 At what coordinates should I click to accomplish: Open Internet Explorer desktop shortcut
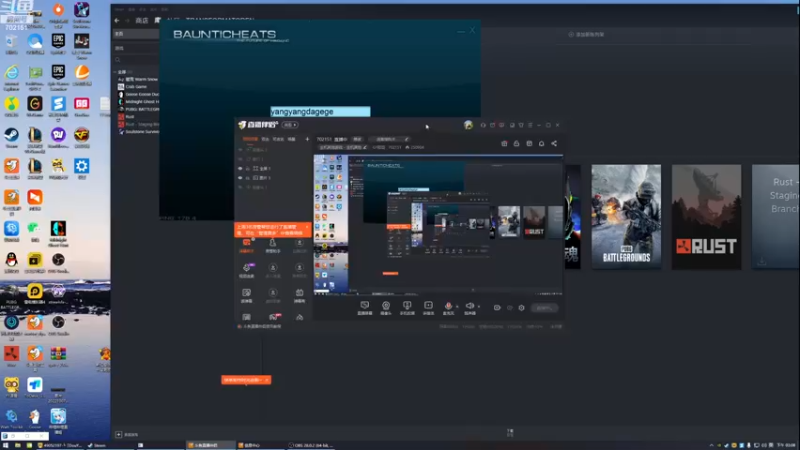click(x=11, y=76)
